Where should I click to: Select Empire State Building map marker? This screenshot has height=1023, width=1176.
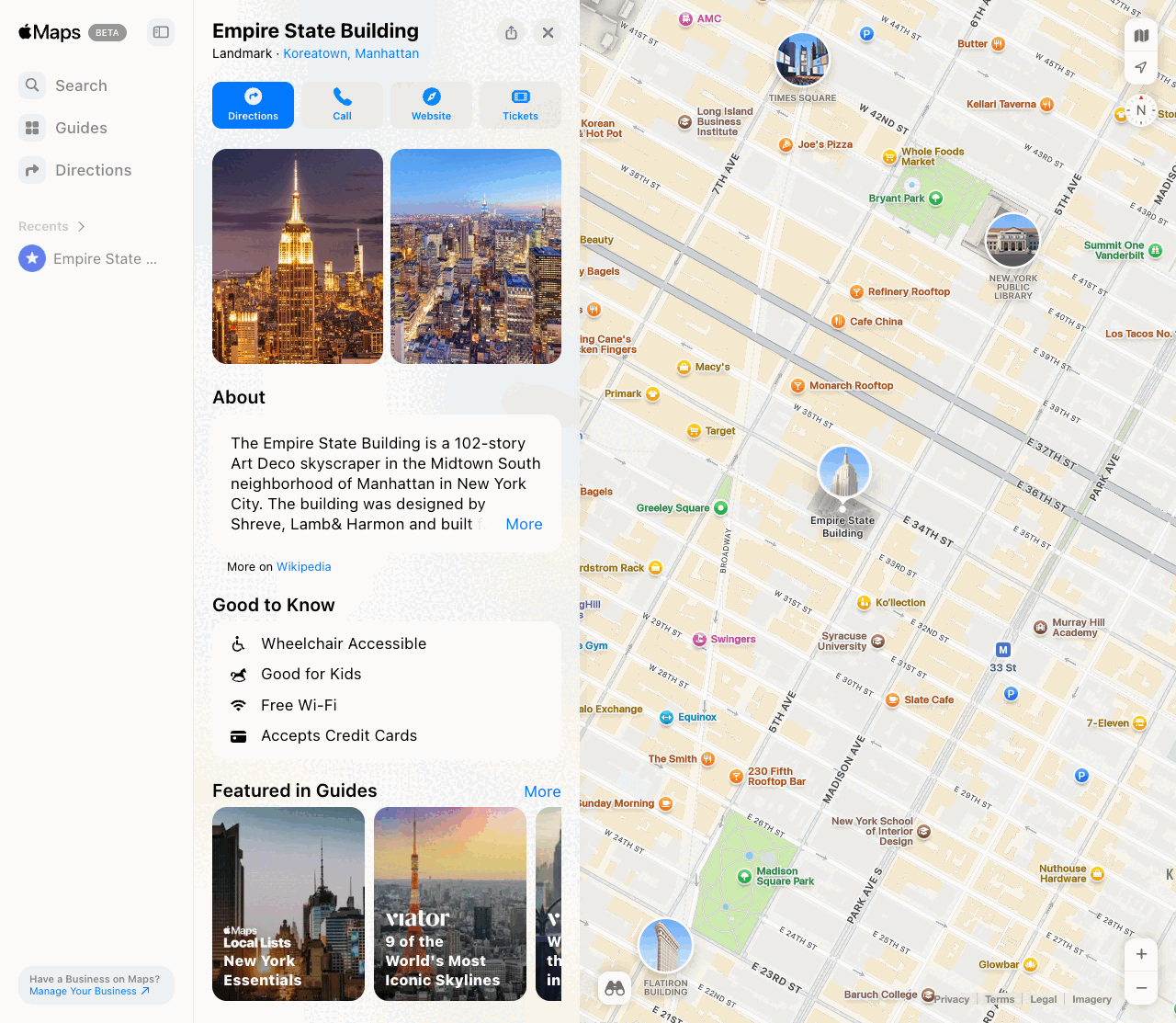click(843, 472)
